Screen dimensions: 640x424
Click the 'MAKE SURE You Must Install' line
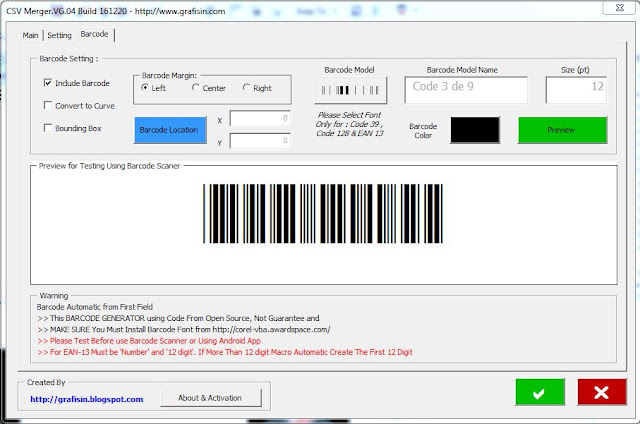point(184,329)
